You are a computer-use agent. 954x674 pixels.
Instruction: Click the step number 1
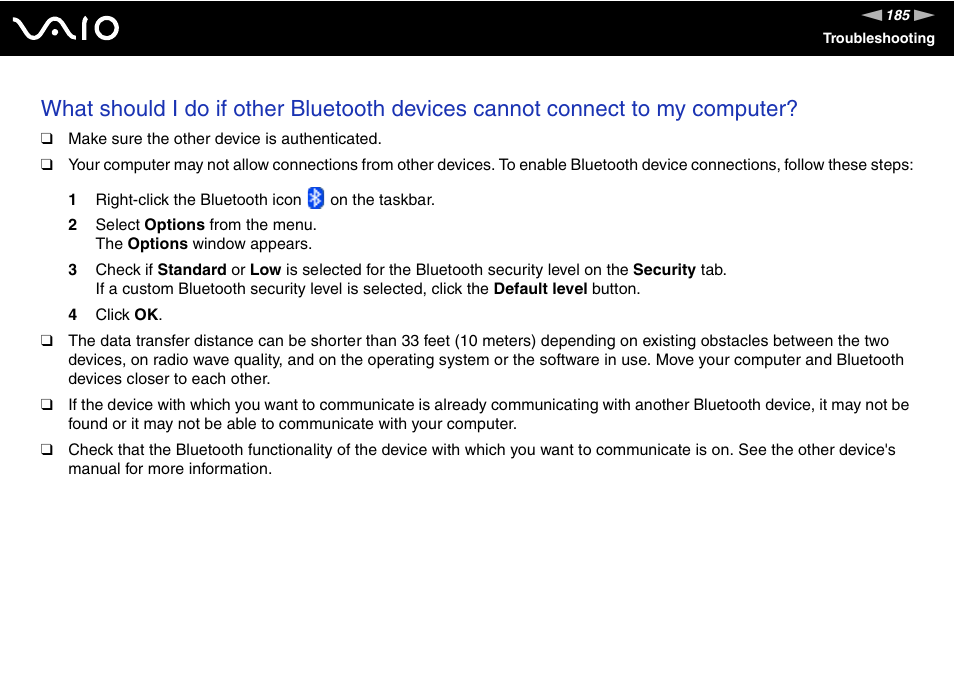pyautogui.click(x=72, y=200)
